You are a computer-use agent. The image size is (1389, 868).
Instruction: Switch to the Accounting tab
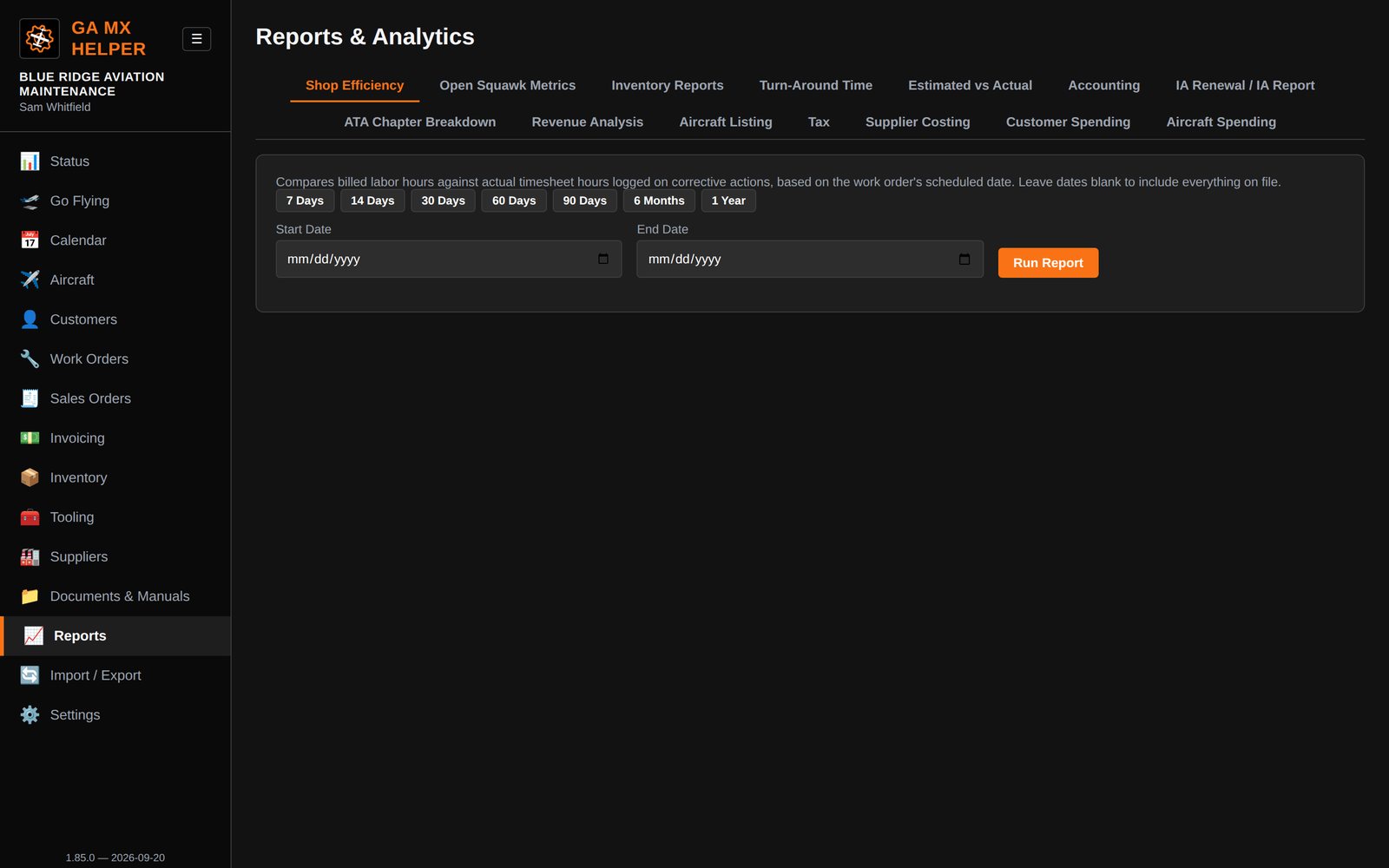click(x=1103, y=85)
